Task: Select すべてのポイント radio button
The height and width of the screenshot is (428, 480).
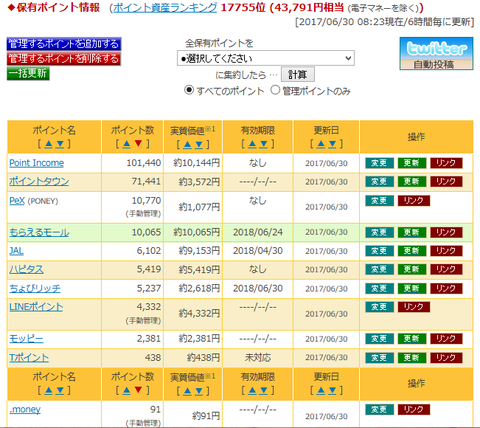Action: tap(189, 90)
